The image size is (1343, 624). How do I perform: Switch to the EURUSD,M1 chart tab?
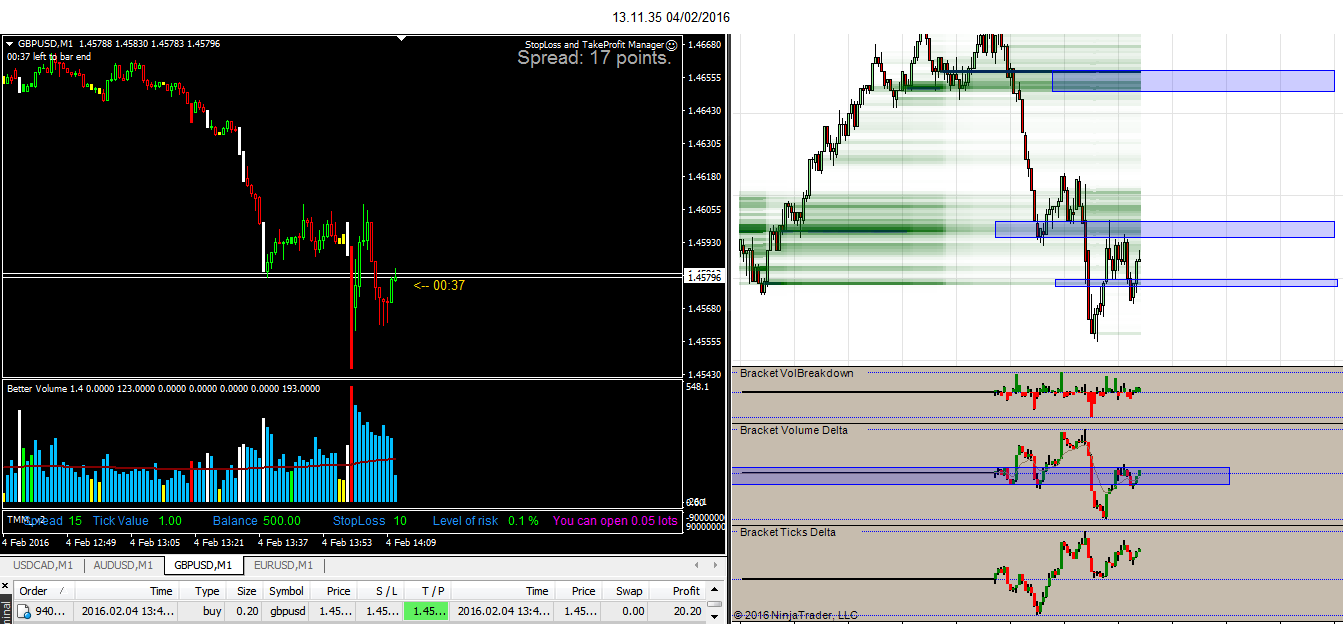(283, 565)
